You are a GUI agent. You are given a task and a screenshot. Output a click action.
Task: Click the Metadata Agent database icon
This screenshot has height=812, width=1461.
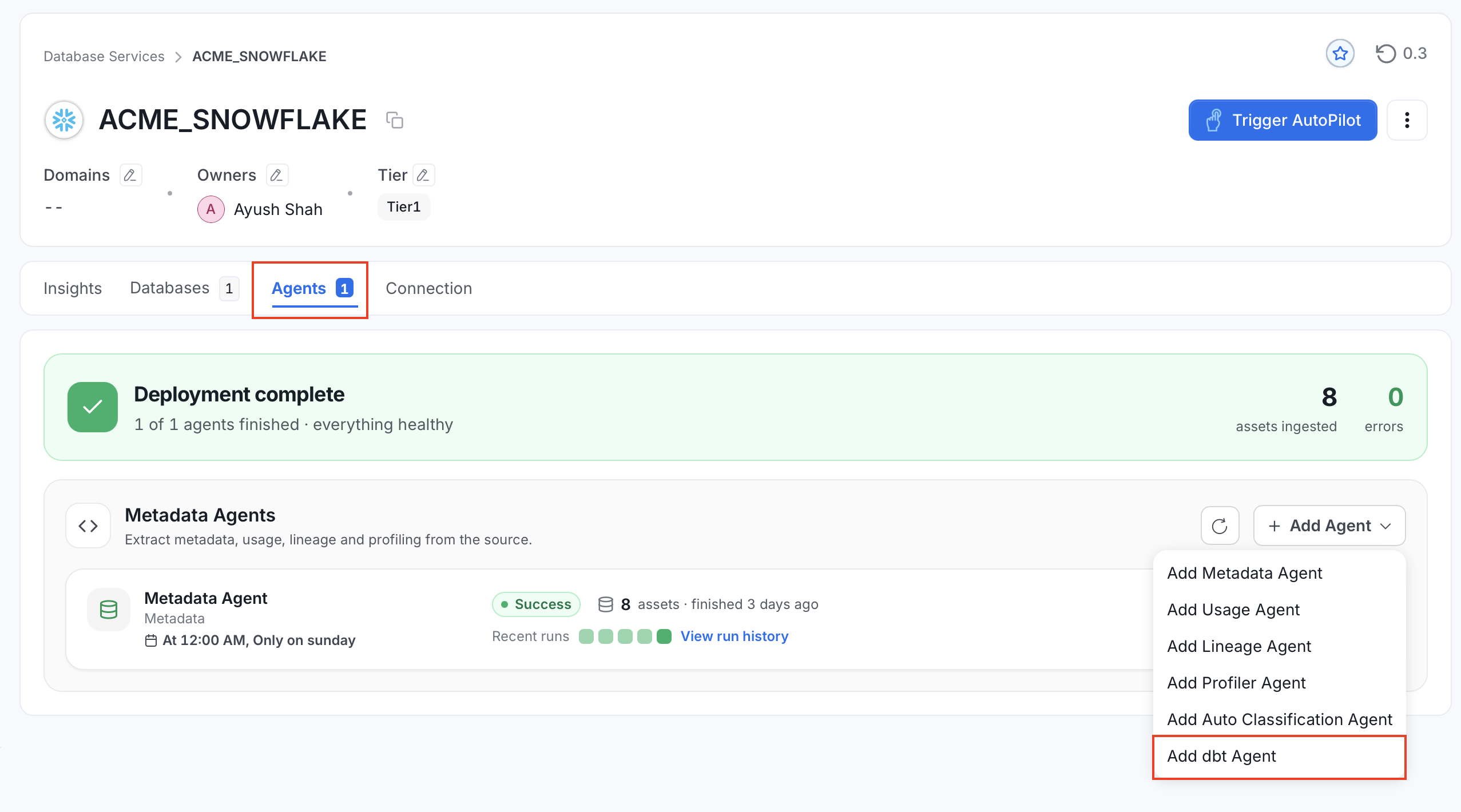point(109,610)
